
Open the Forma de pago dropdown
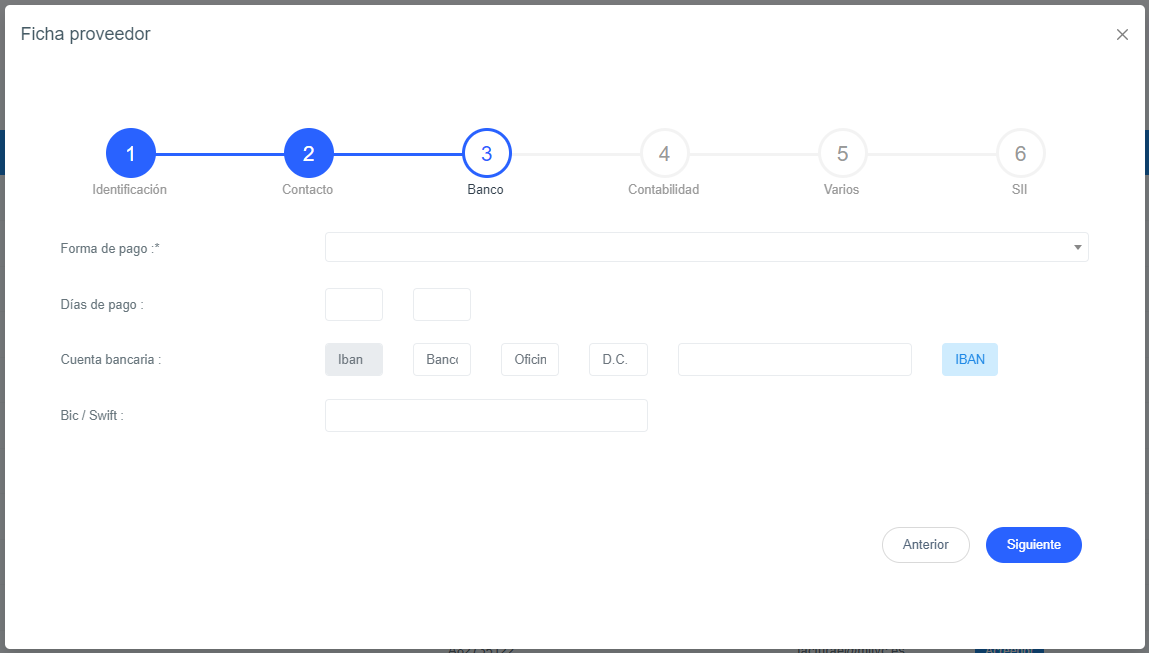700,247
